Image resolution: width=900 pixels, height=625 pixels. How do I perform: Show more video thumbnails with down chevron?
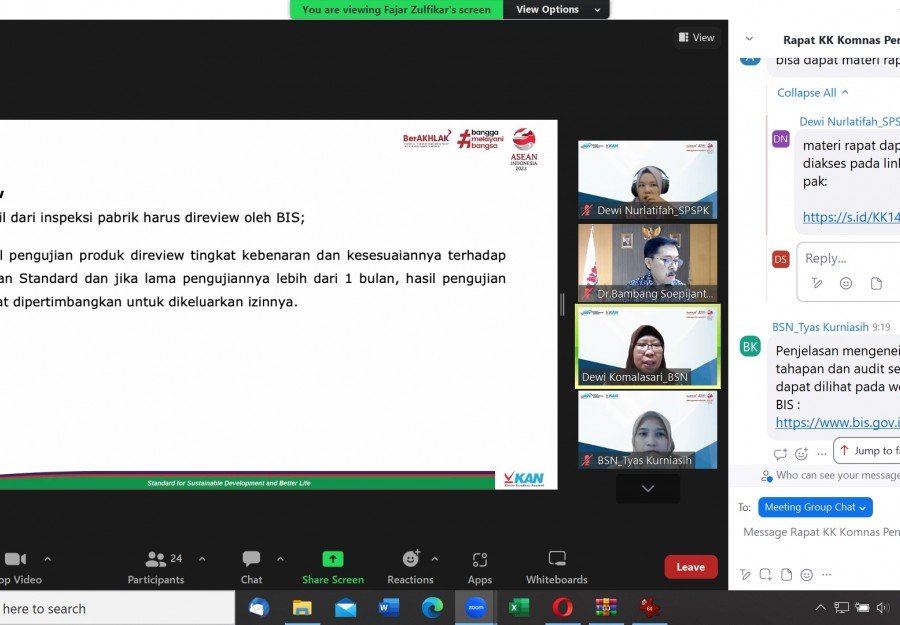point(647,489)
